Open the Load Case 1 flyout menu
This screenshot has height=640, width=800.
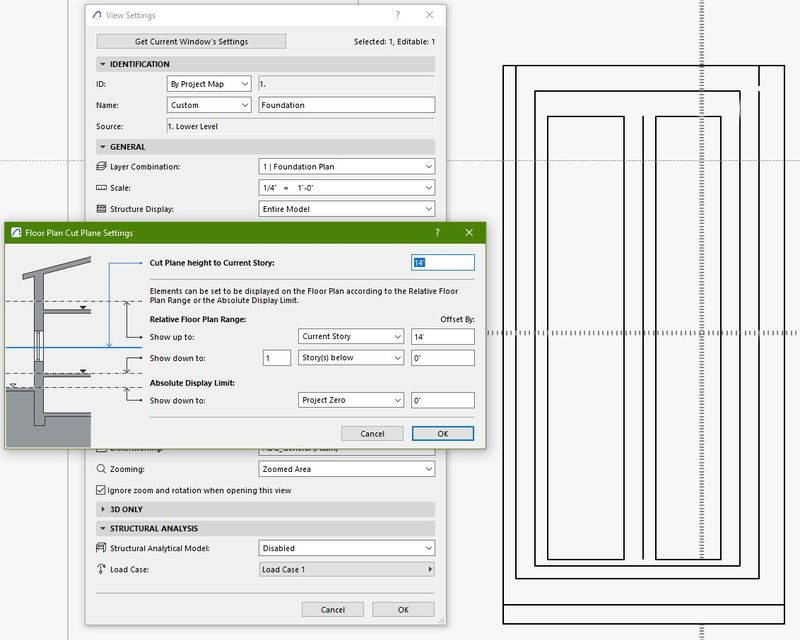pos(346,570)
